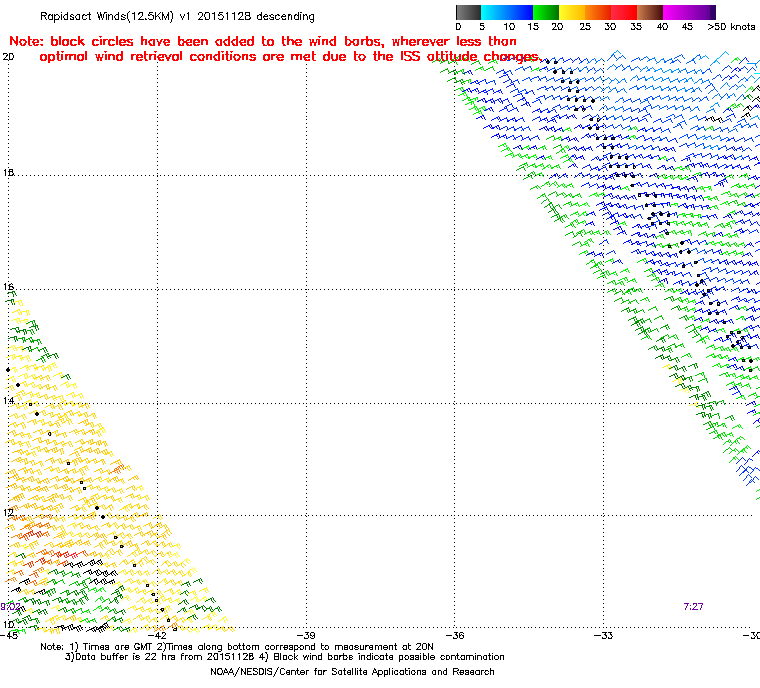
Task: Pick the orange 25–30 knots color segment
Action: click(598, 12)
